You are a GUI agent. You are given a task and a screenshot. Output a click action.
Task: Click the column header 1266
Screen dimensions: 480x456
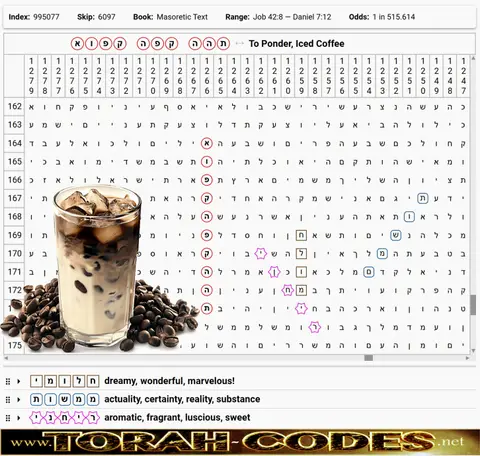click(207, 76)
